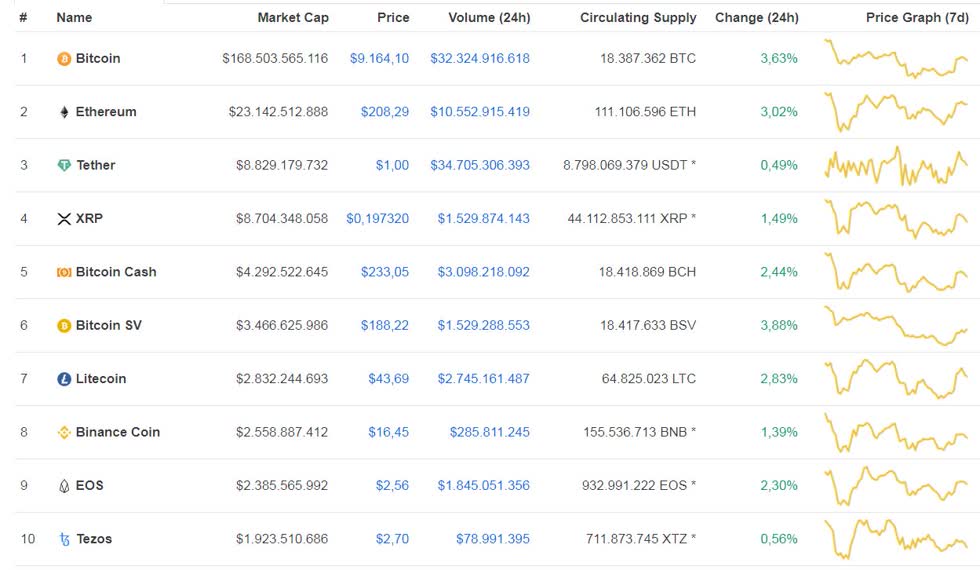This screenshot has height=570, width=980.
Task: Click Litecoin price $43,69
Action: [389, 379]
